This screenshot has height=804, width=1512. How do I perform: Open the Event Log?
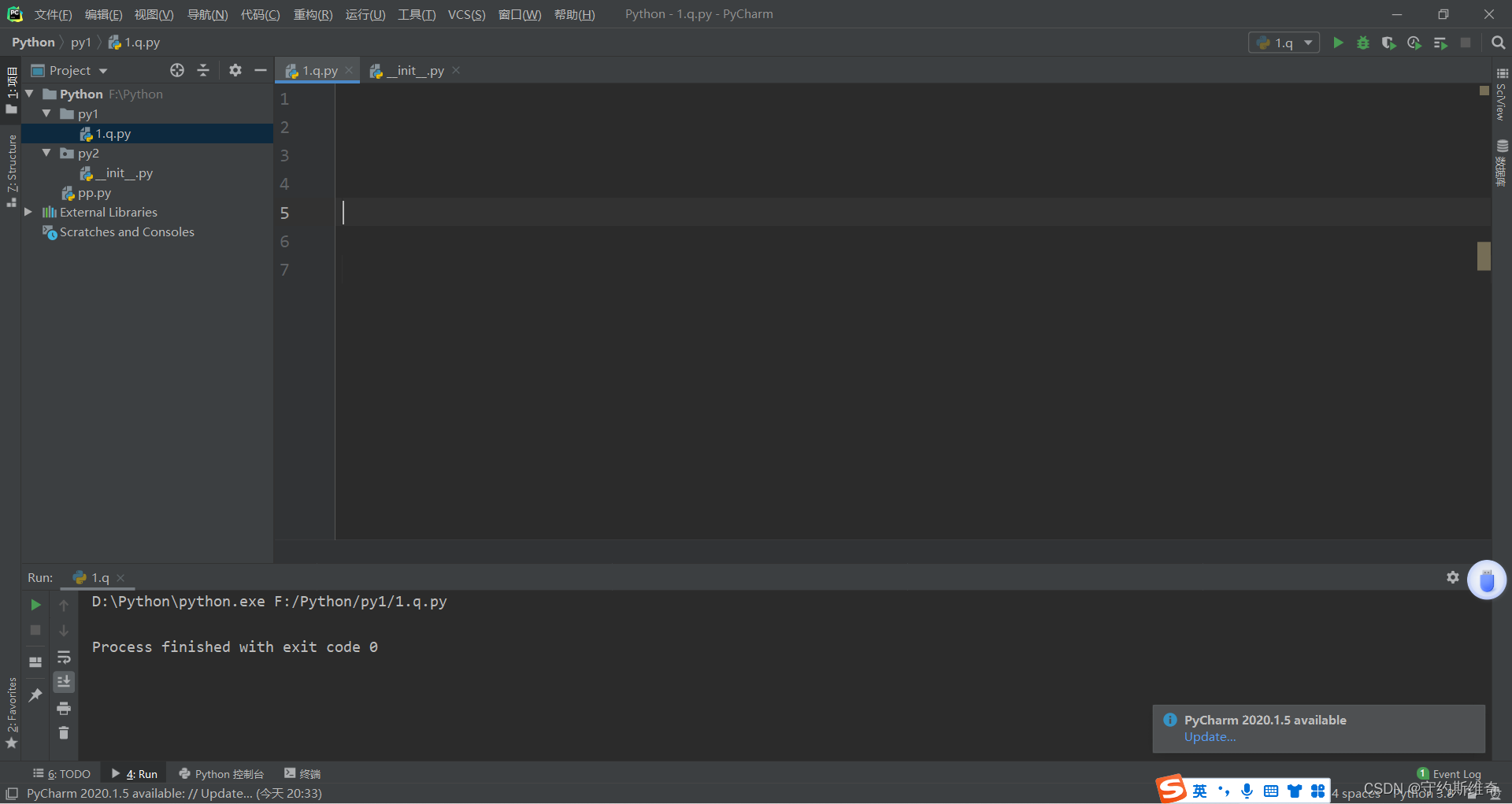(x=1449, y=774)
